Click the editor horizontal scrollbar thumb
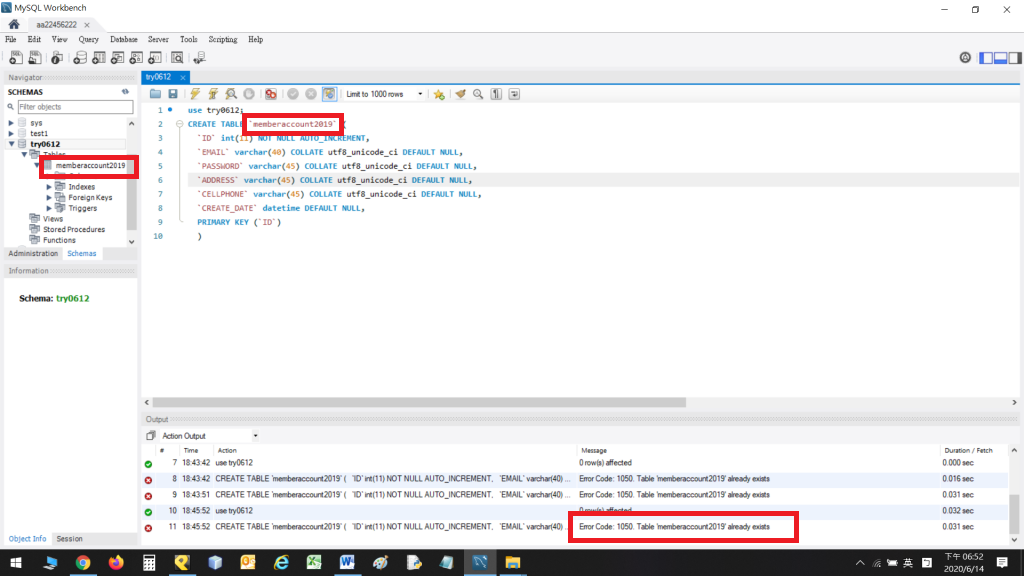The height and width of the screenshot is (576, 1024). tap(419, 402)
